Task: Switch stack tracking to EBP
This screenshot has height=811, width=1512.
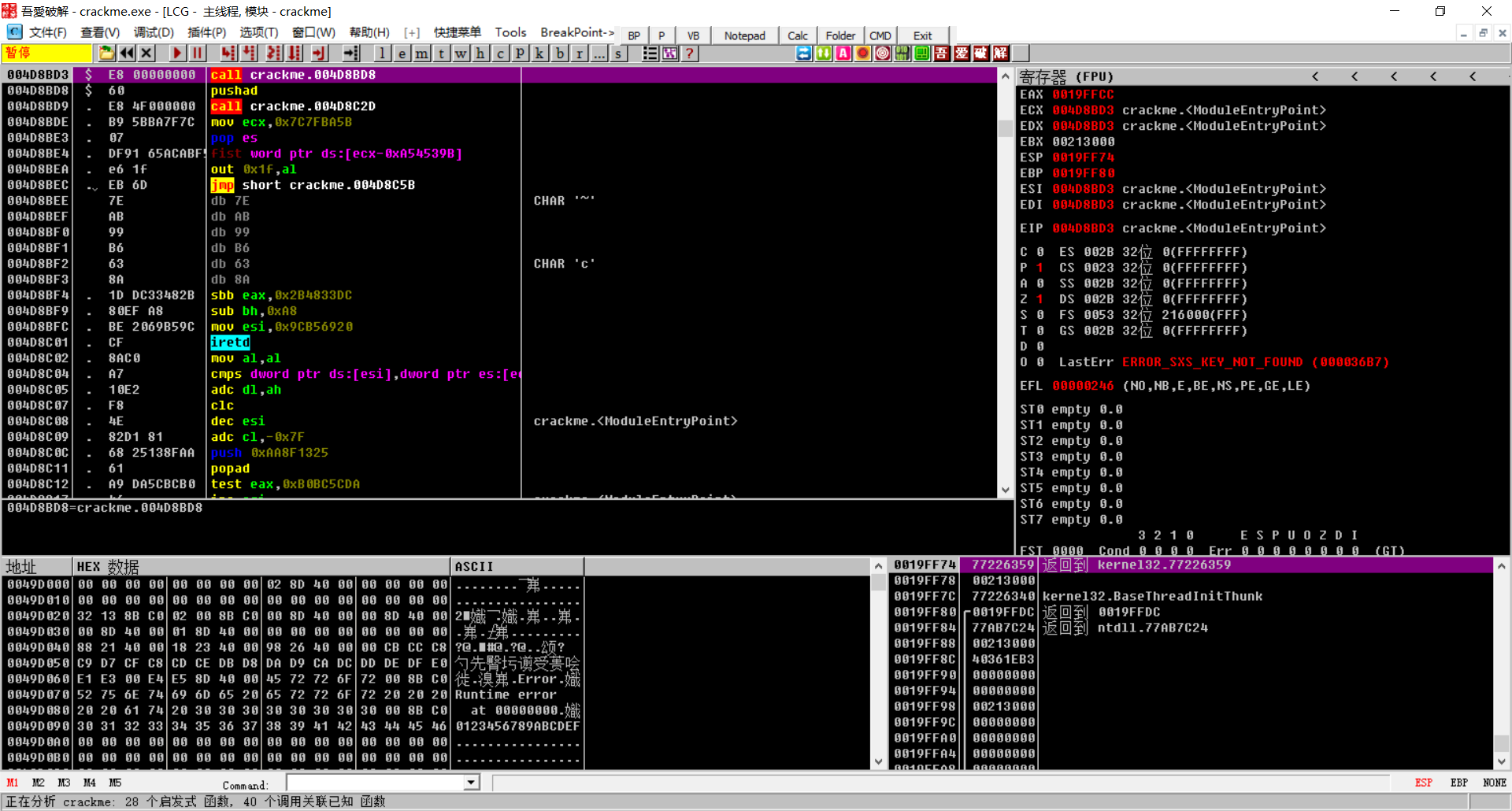Action: point(1458,783)
